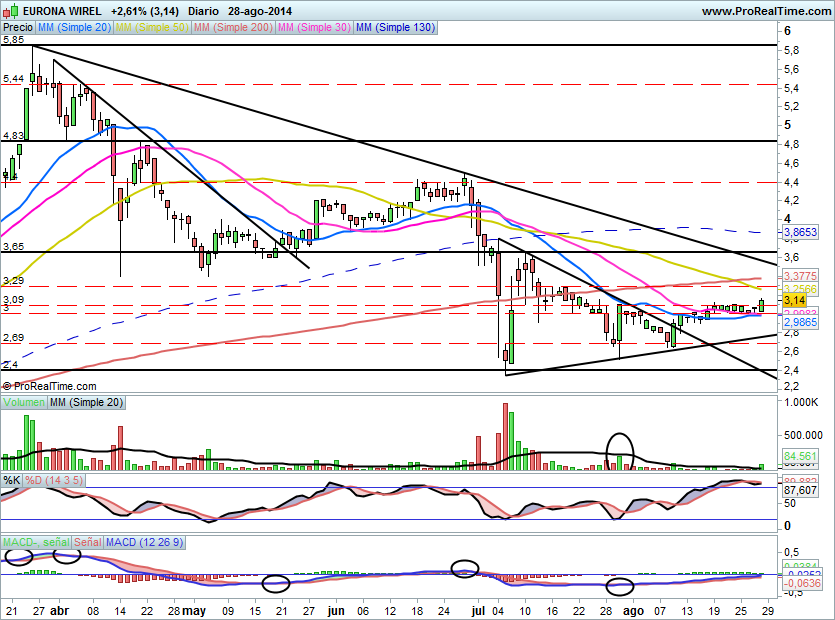Image resolution: width=835 pixels, height=620 pixels.
Task: Click the Señal label in MACD panel
Action: click(88, 542)
